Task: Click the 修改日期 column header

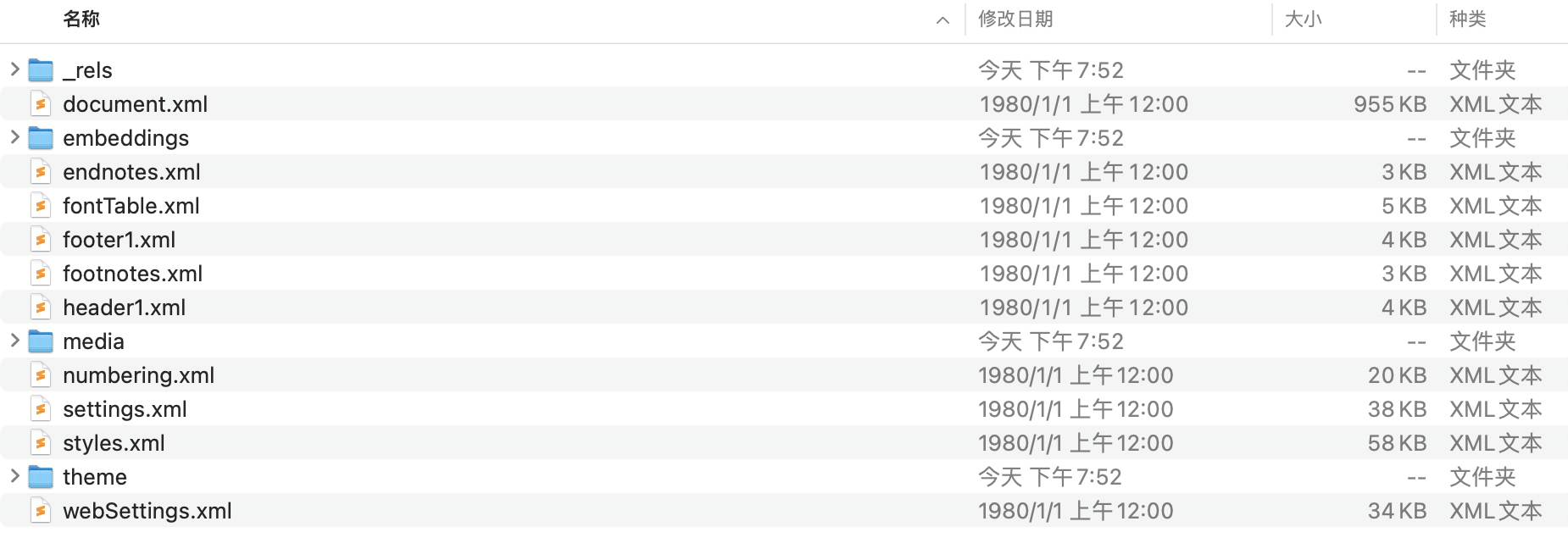Action: click(1016, 18)
